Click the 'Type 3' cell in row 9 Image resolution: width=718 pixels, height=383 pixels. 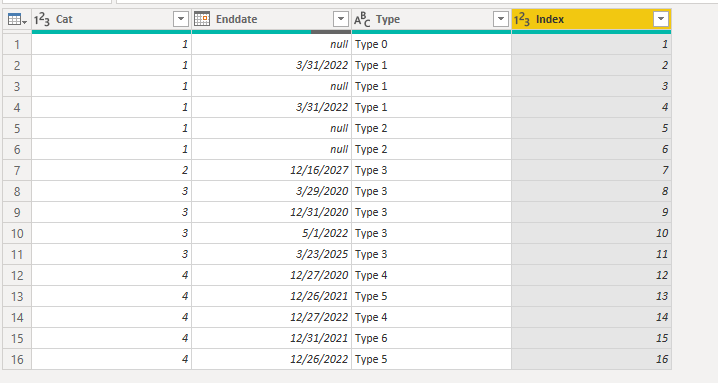click(431, 213)
